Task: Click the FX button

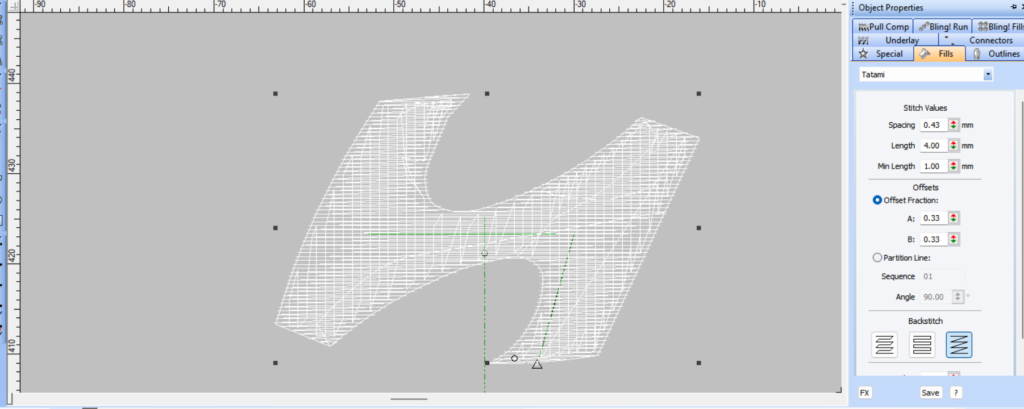Action: pyautogui.click(x=865, y=393)
